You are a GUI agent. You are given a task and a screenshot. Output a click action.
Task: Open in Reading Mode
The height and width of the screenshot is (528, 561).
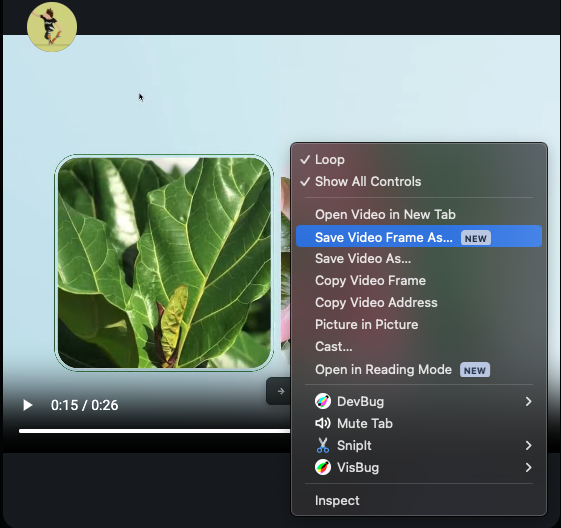(419, 369)
